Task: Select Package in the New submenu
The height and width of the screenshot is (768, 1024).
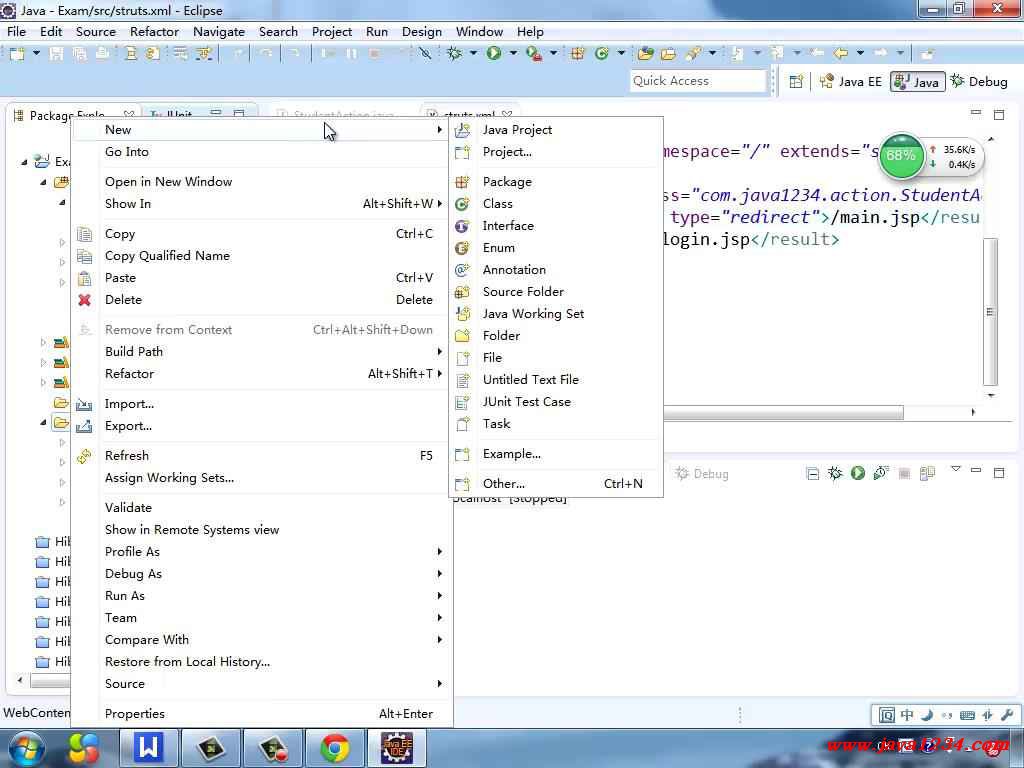Action: click(556, 182)
